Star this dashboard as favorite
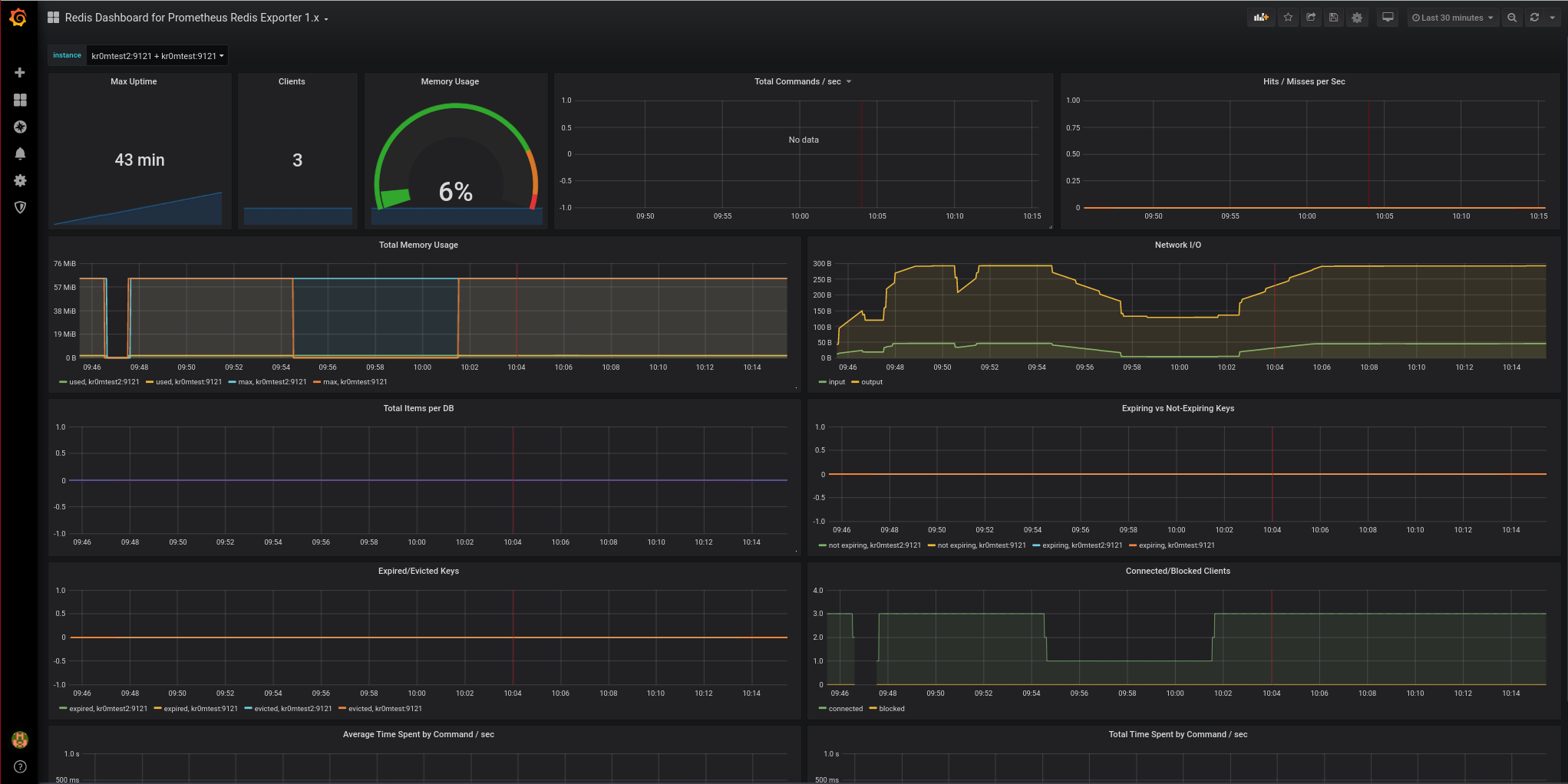The width and height of the screenshot is (1568, 784). (x=1288, y=18)
